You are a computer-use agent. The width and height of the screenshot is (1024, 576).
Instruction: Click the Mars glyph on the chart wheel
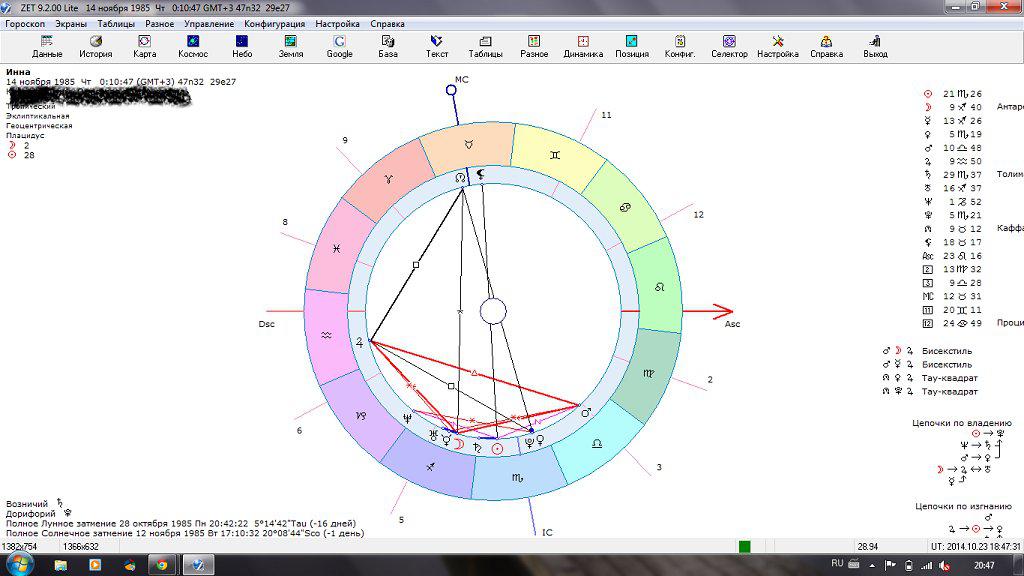(x=586, y=412)
